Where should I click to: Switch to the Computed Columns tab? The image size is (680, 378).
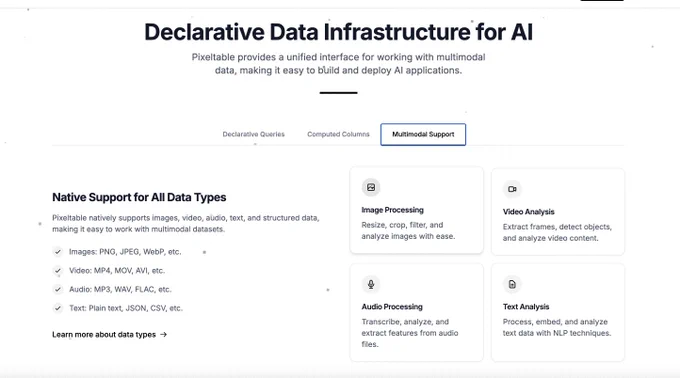pos(338,134)
